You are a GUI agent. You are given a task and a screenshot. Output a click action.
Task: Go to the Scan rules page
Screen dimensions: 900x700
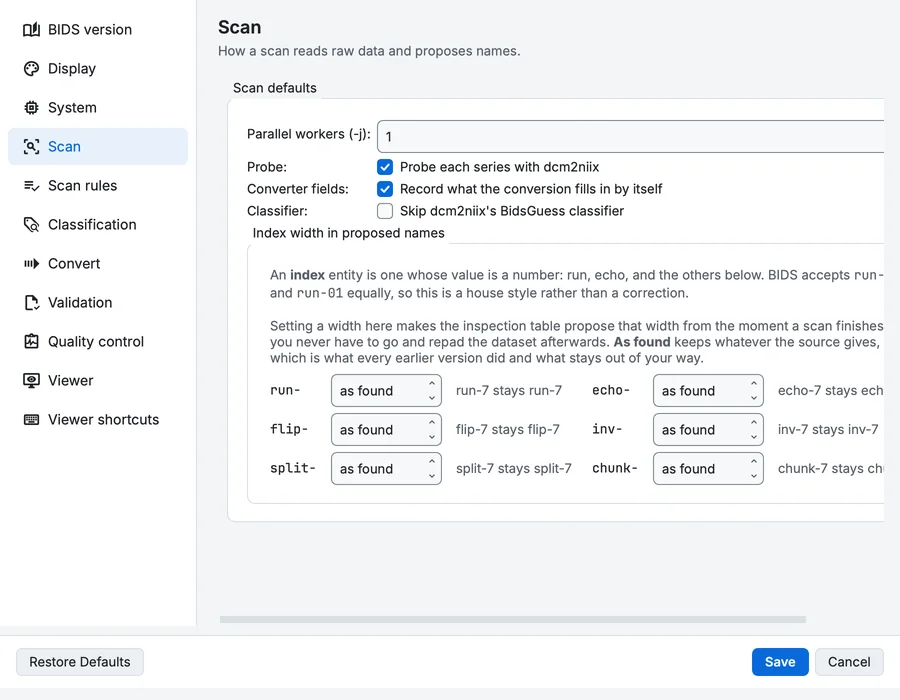[x=98, y=185]
